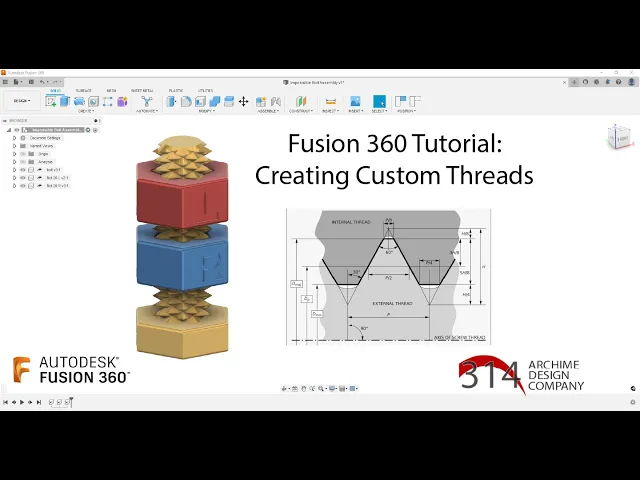The image size is (640, 480).
Task: Toggle visibility of the Analysis folder
Action: (x=23, y=162)
